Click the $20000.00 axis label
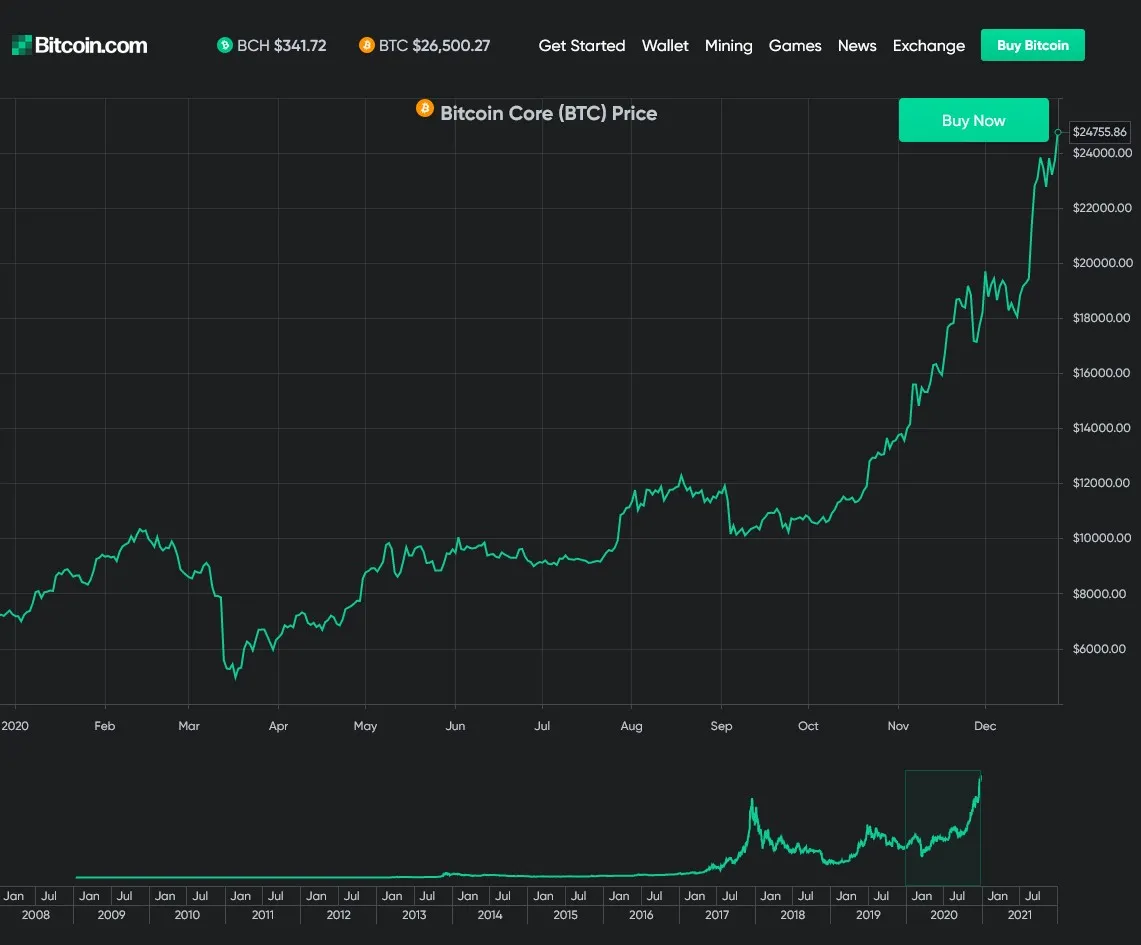Image resolution: width=1141 pixels, height=945 pixels. coord(1102,263)
